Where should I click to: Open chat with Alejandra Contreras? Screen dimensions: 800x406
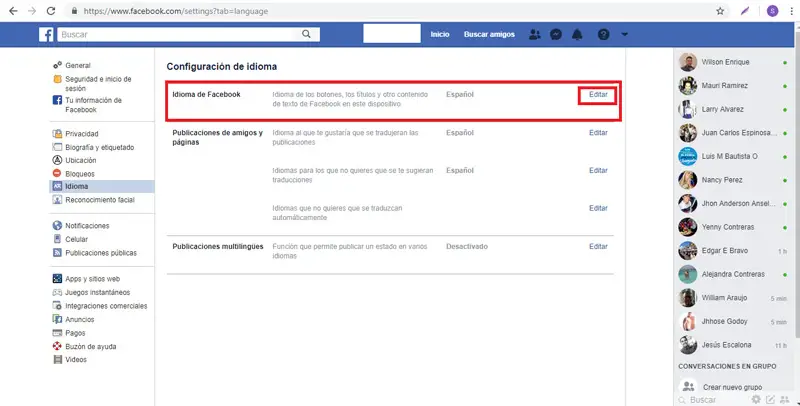(x=734, y=274)
